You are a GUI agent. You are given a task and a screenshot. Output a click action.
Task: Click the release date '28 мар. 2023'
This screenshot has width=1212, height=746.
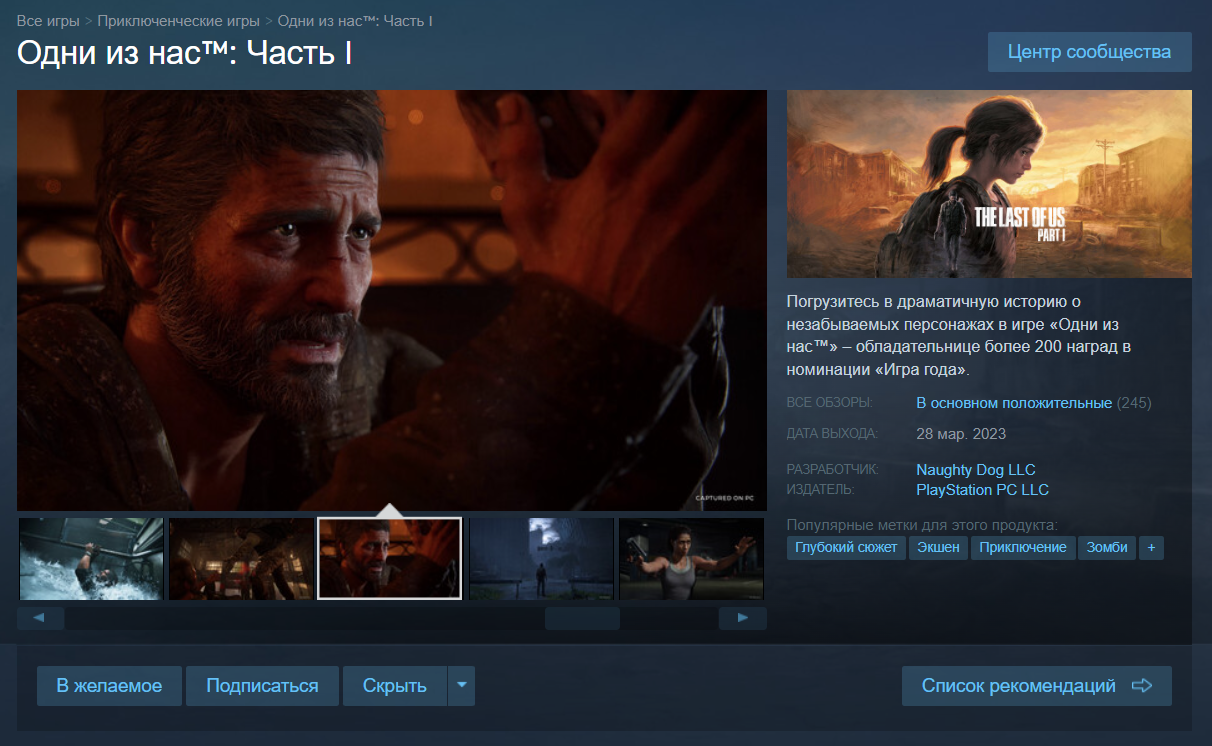[x=961, y=434]
